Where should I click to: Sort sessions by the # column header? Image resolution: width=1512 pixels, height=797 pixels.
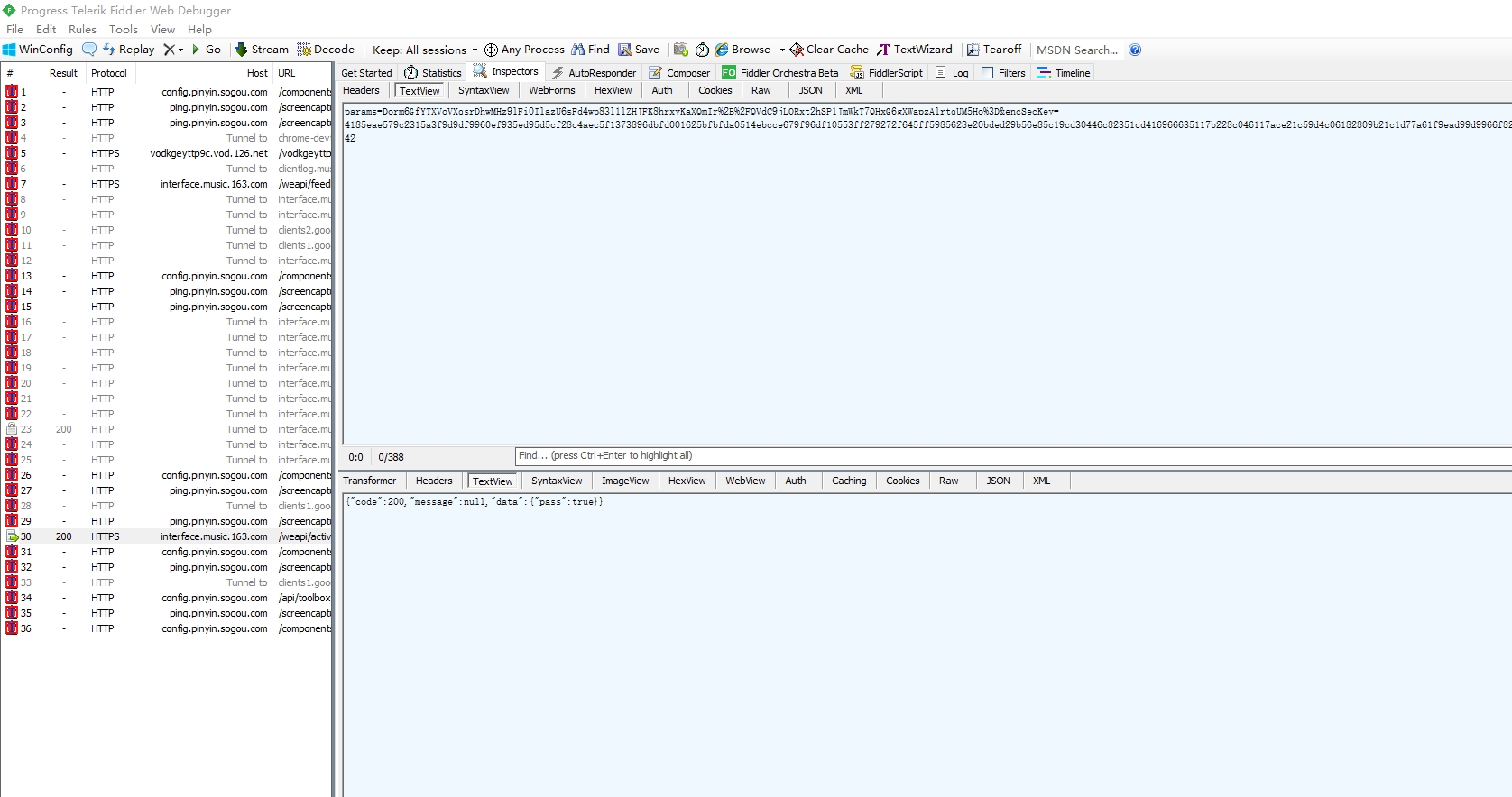pyautogui.click(x=21, y=73)
